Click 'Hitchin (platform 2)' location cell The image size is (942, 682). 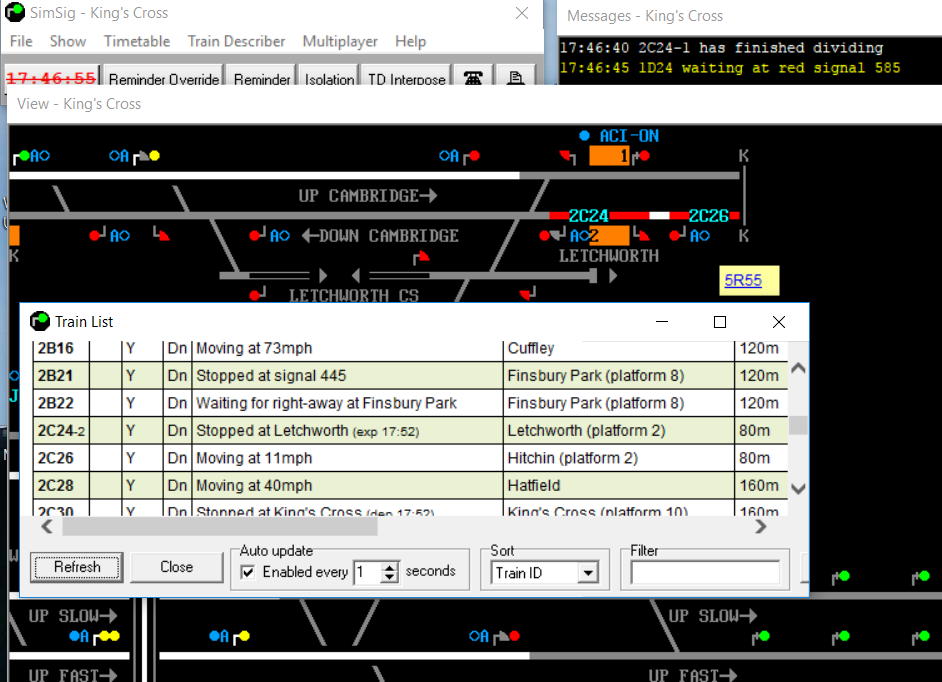(619, 458)
